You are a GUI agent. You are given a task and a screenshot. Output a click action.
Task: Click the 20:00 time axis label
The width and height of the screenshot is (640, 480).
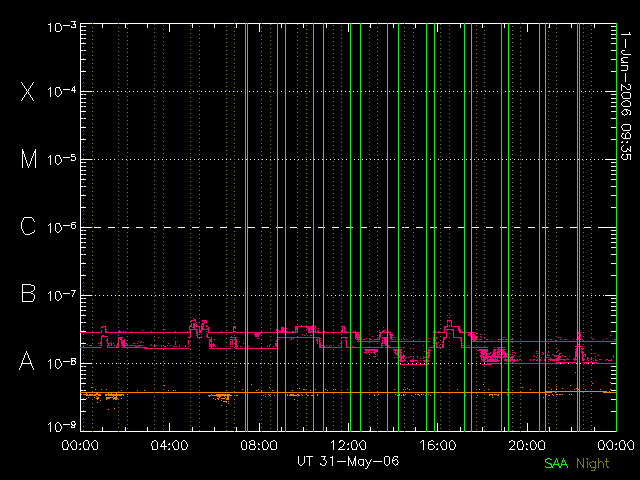527,445
